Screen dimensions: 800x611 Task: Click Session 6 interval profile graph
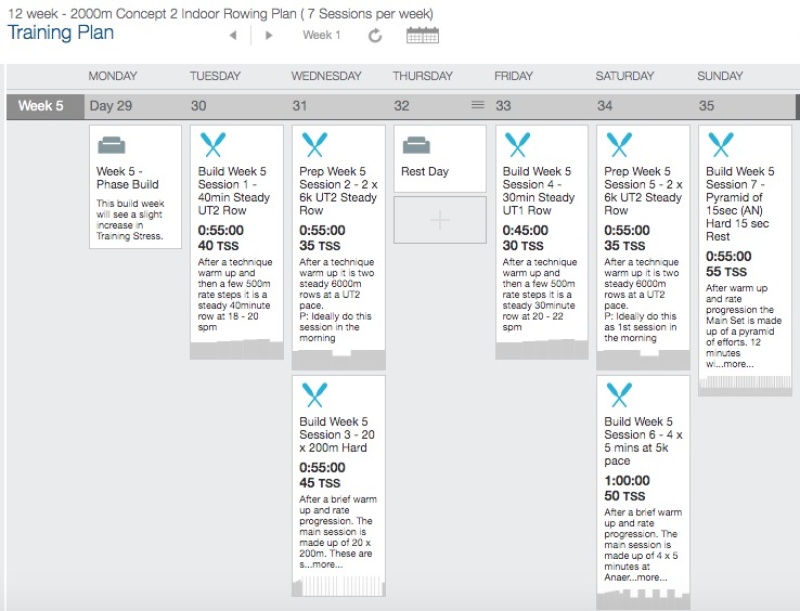[643, 599]
